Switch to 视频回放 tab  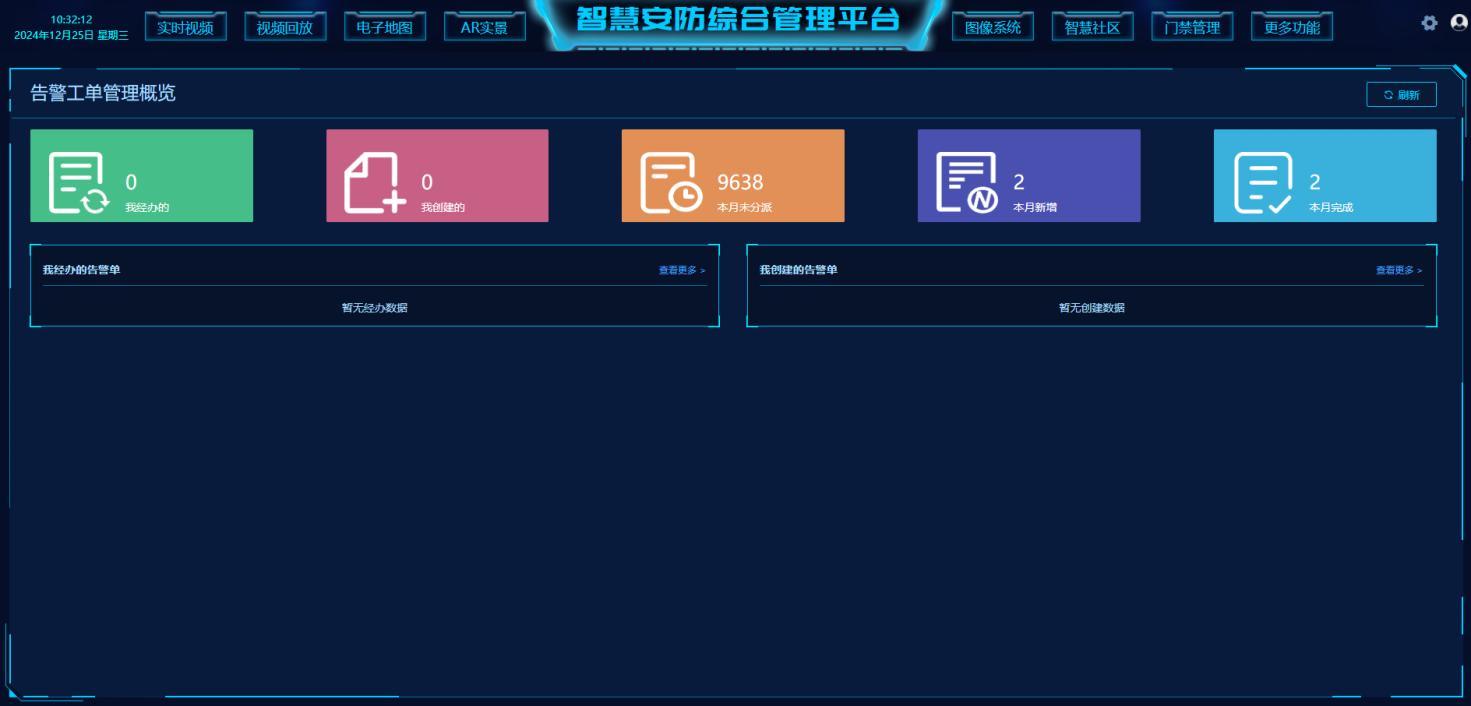(285, 27)
